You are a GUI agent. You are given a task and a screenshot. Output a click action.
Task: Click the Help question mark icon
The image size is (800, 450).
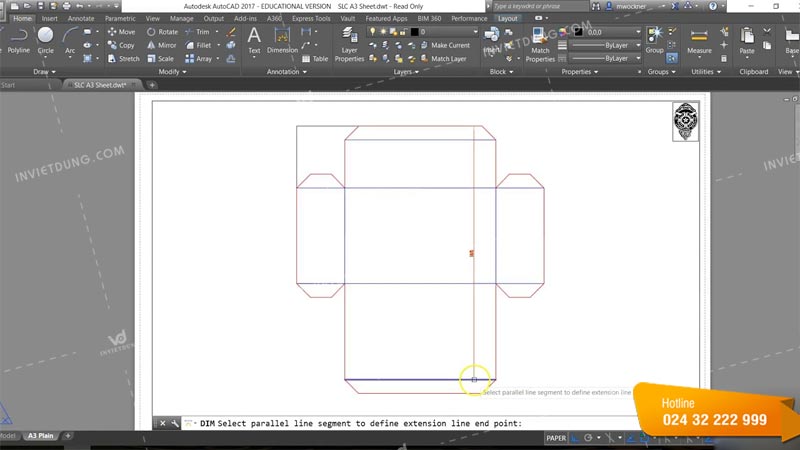click(x=713, y=6)
